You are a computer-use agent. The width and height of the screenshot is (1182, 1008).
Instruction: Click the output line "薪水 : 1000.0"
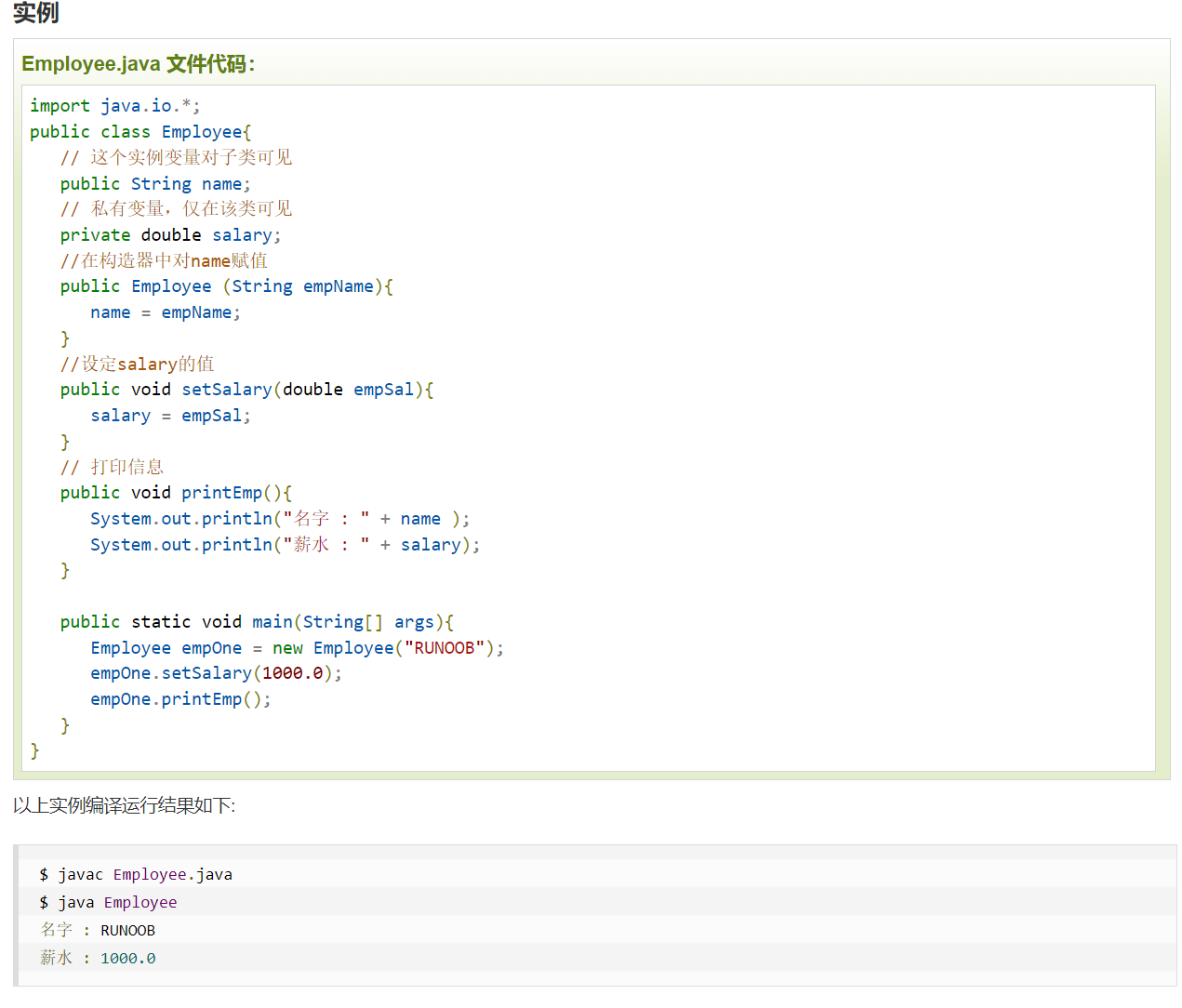pos(98,958)
